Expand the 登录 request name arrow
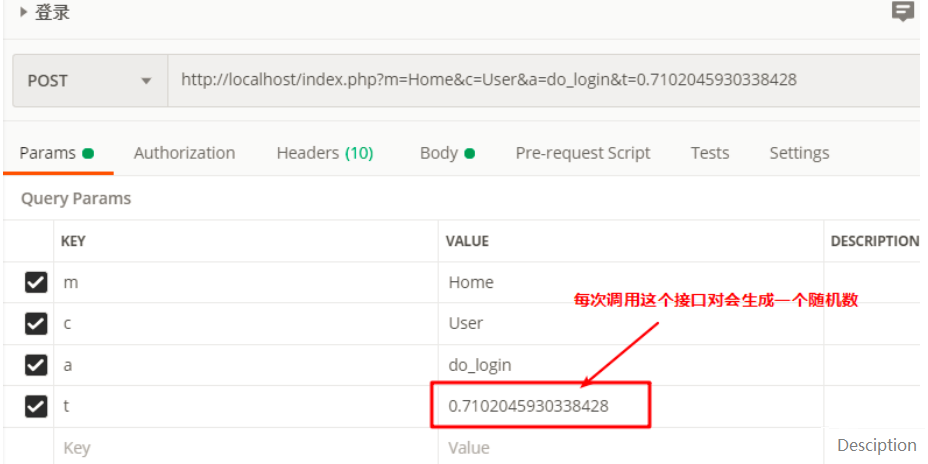The height and width of the screenshot is (464, 928). [24, 13]
